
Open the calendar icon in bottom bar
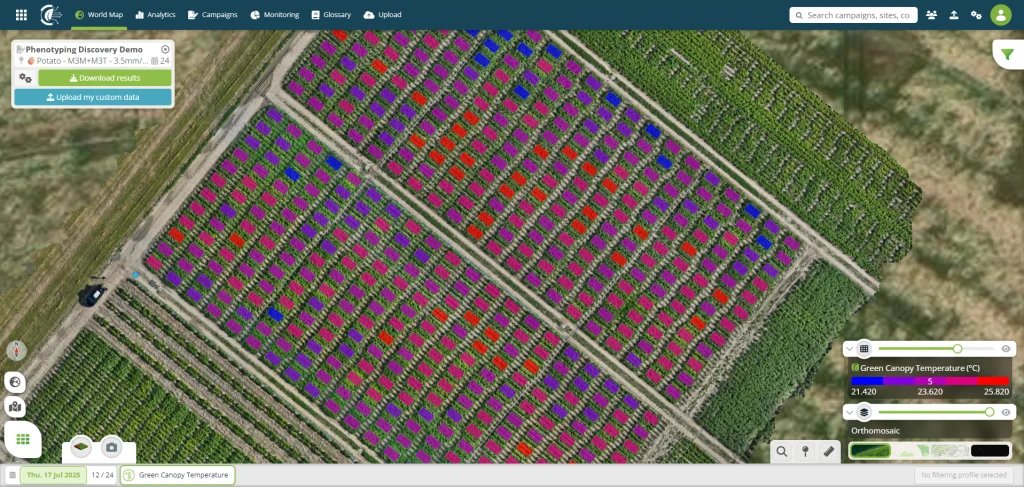[x=12, y=475]
